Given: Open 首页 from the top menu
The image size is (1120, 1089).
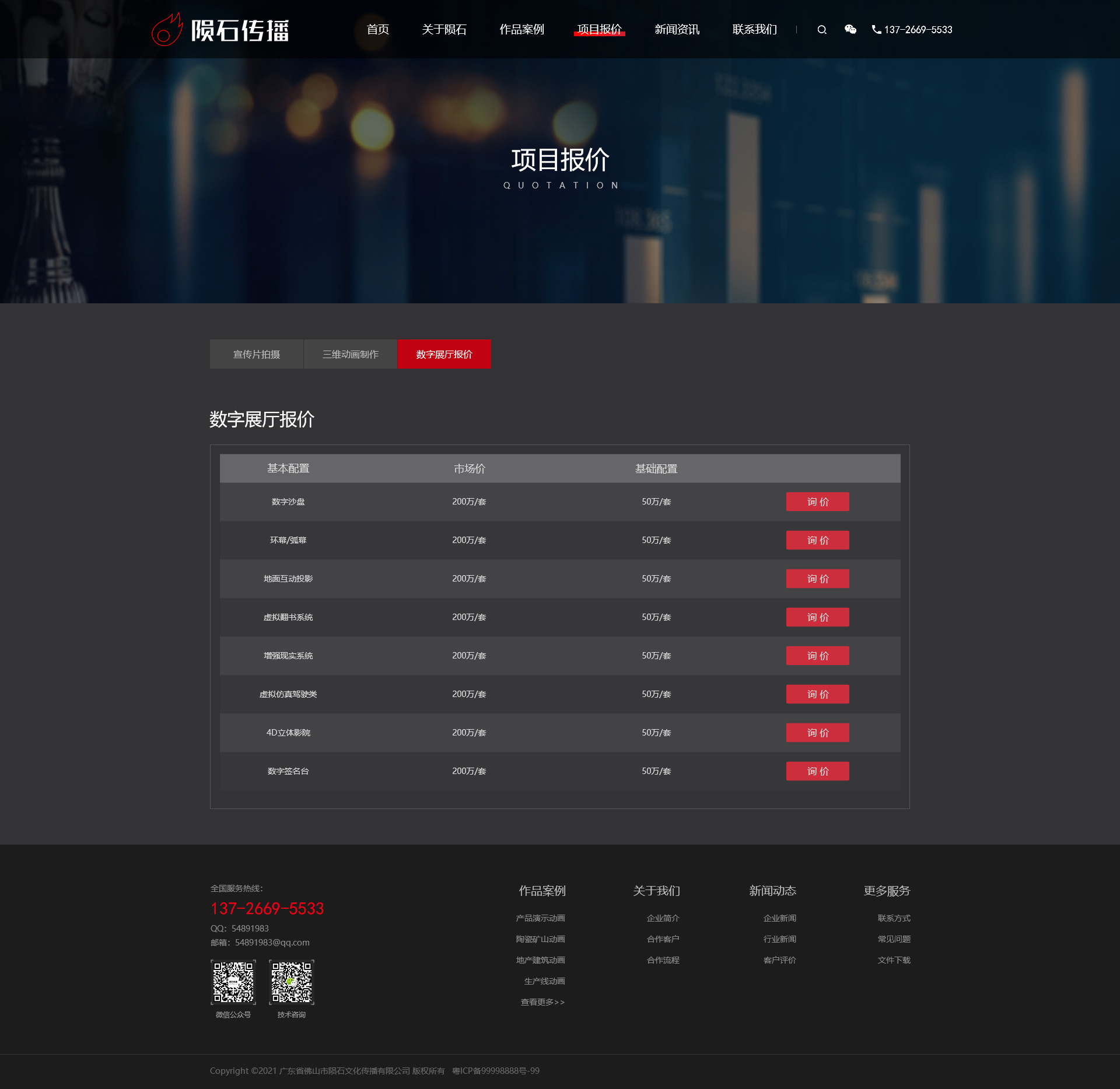Looking at the screenshot, I should (377, 30).
